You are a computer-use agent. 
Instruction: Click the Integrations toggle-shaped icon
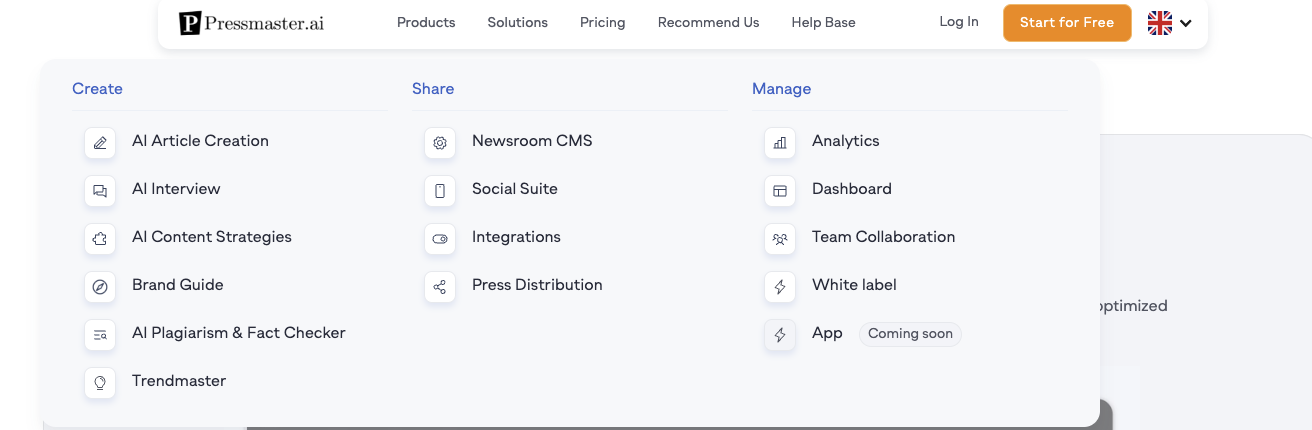[x=440, y=239]
